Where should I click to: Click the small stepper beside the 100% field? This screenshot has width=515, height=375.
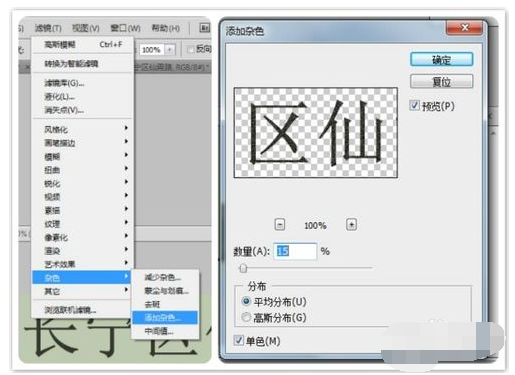click(x=170, y=50)
